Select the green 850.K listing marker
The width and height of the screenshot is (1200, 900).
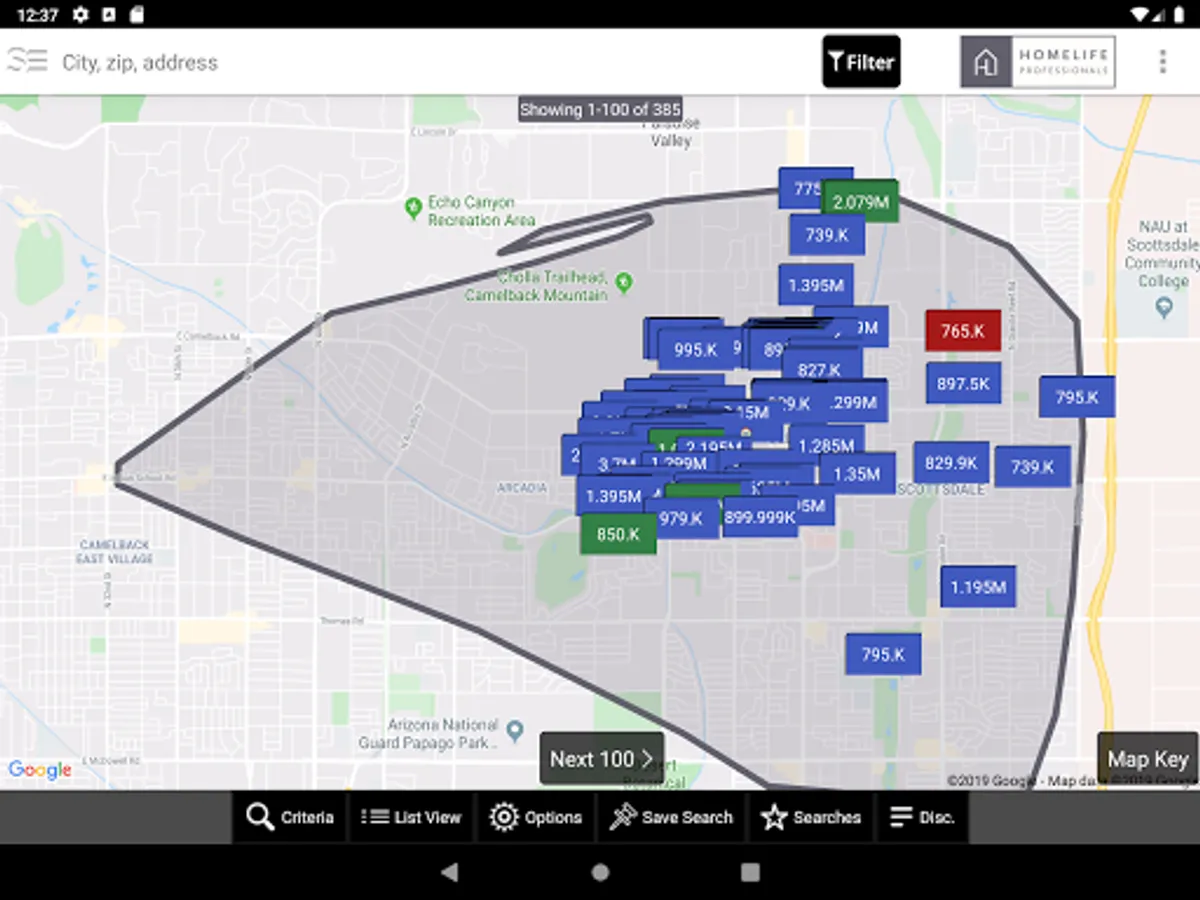click(x=618, y=535)
